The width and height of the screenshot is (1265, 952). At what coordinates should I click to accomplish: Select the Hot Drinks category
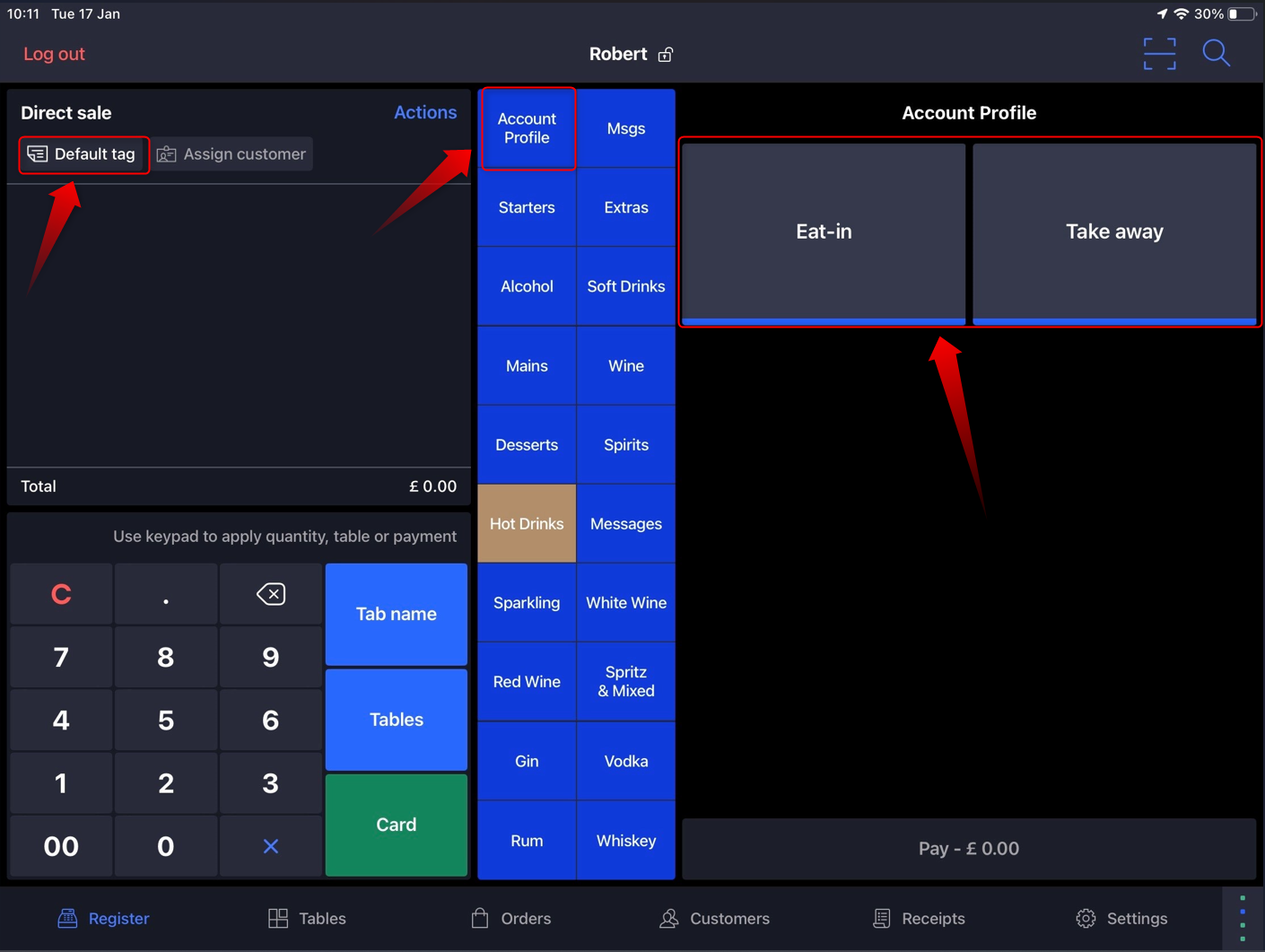pos(527,523)
